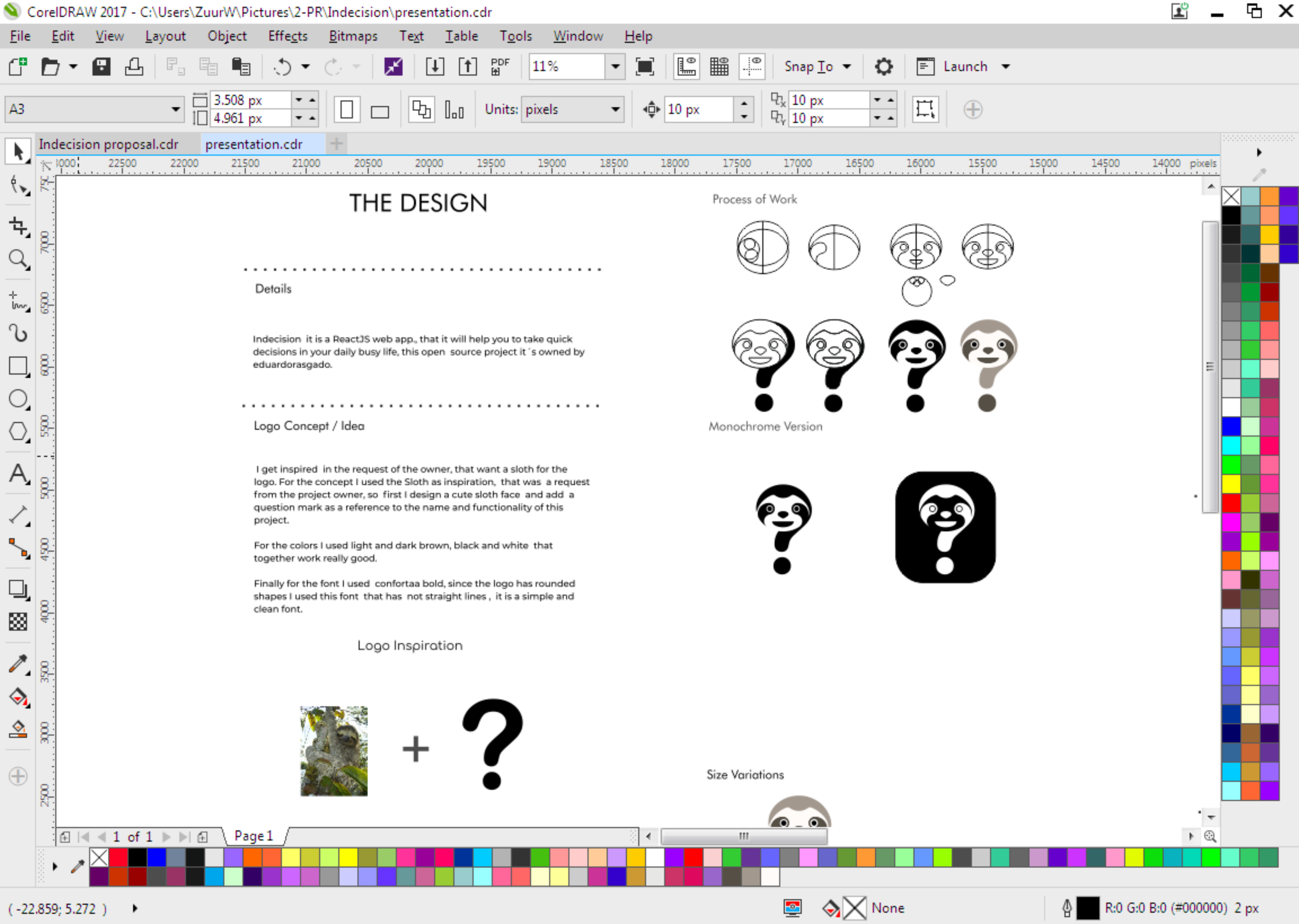This screenshot has height=924, width=1299.
Task: Expand the zoom level dropdown
Action: [615, 67]
